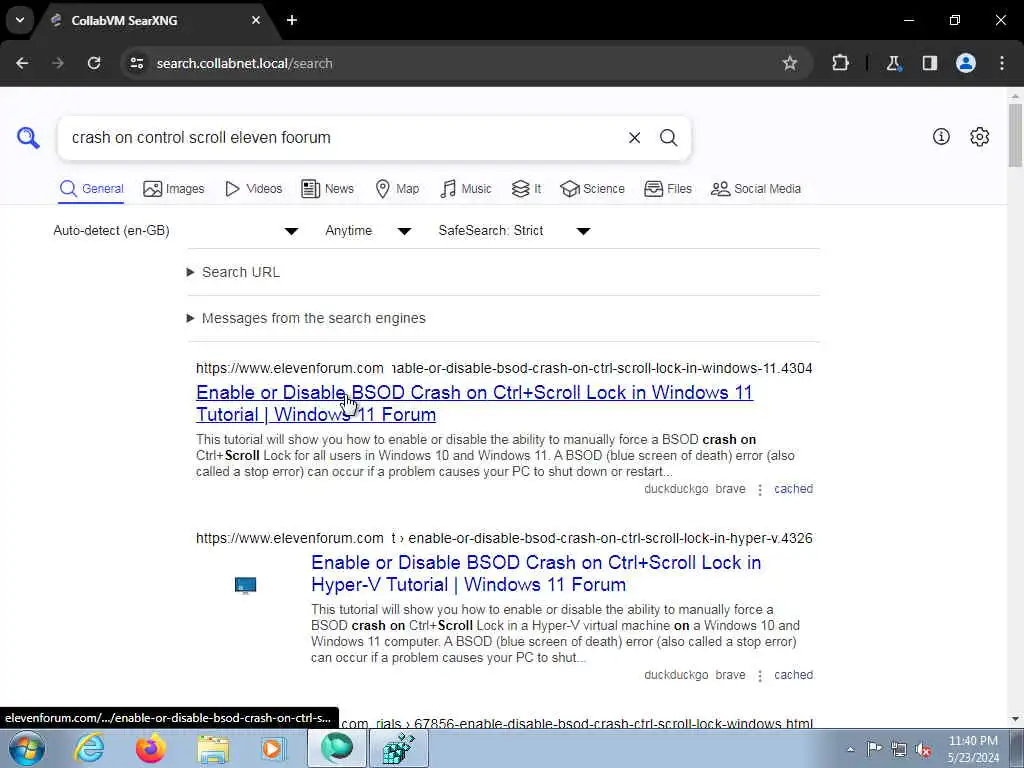Open the network tray icon
Viewport: 1024px width, 768px height.
(x=899, y=749)
